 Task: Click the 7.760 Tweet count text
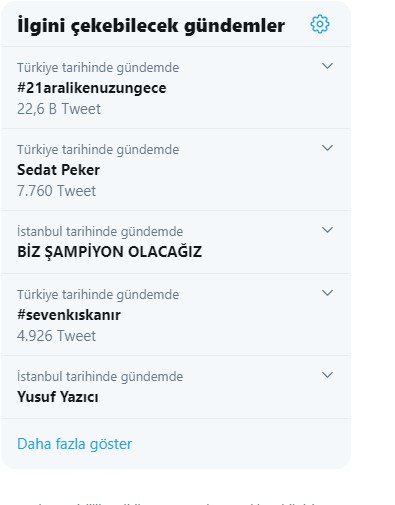pos(56,191)
